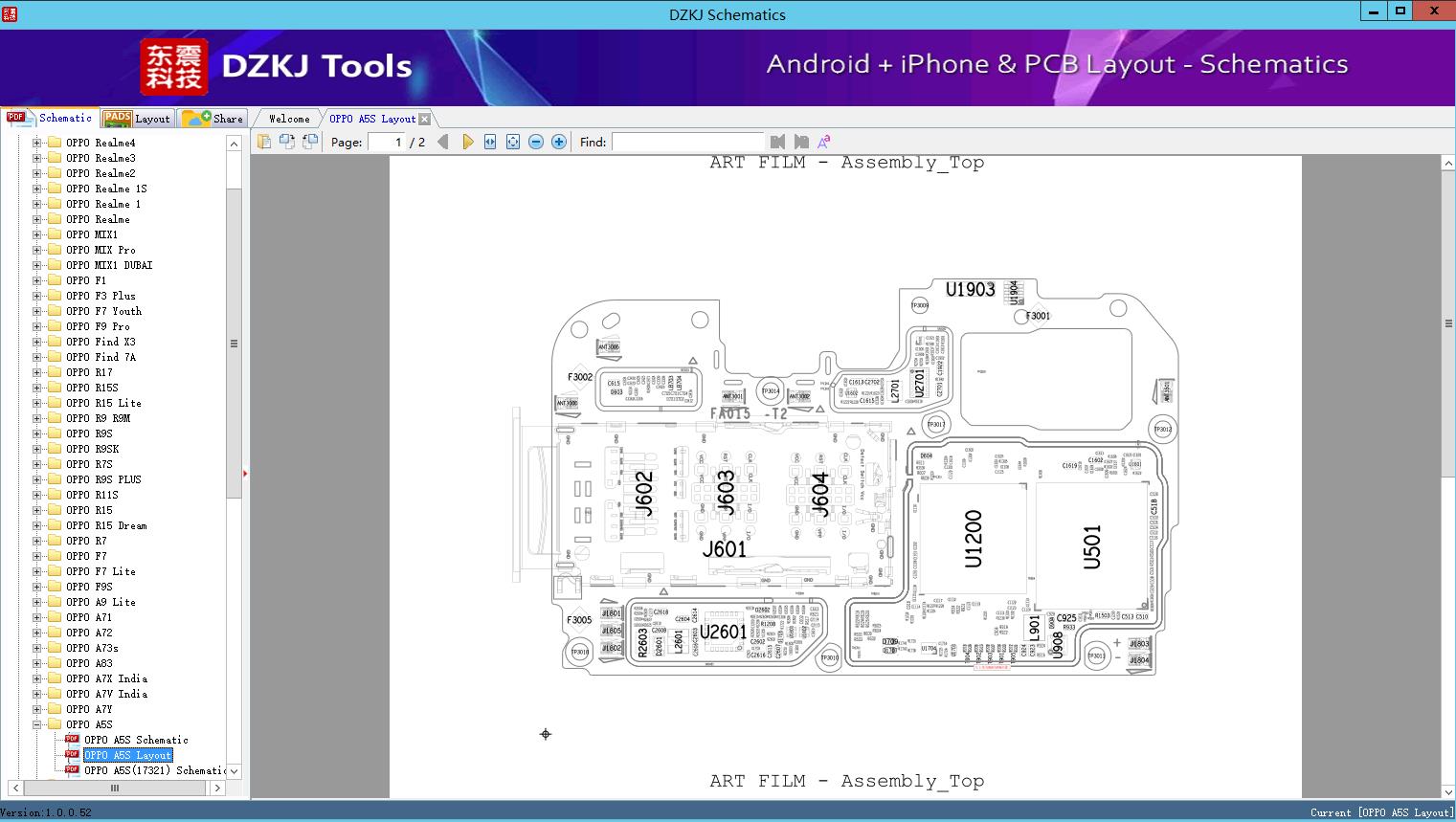Click the case-sensitive search Aa icon
This screenshot has height=822, width=1456.
(x=824, y=141)
